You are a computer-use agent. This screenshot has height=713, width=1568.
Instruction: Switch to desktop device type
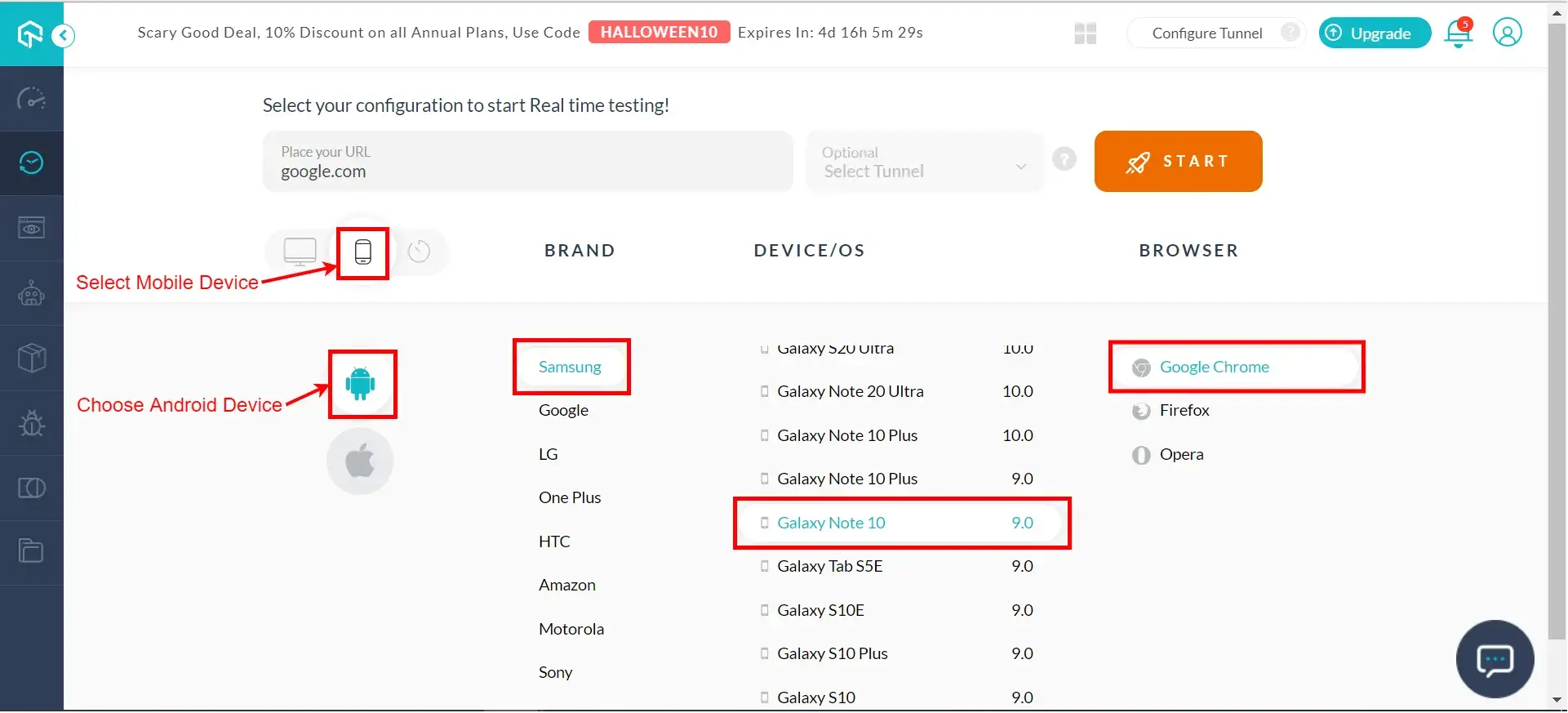(x=300, y=252)
